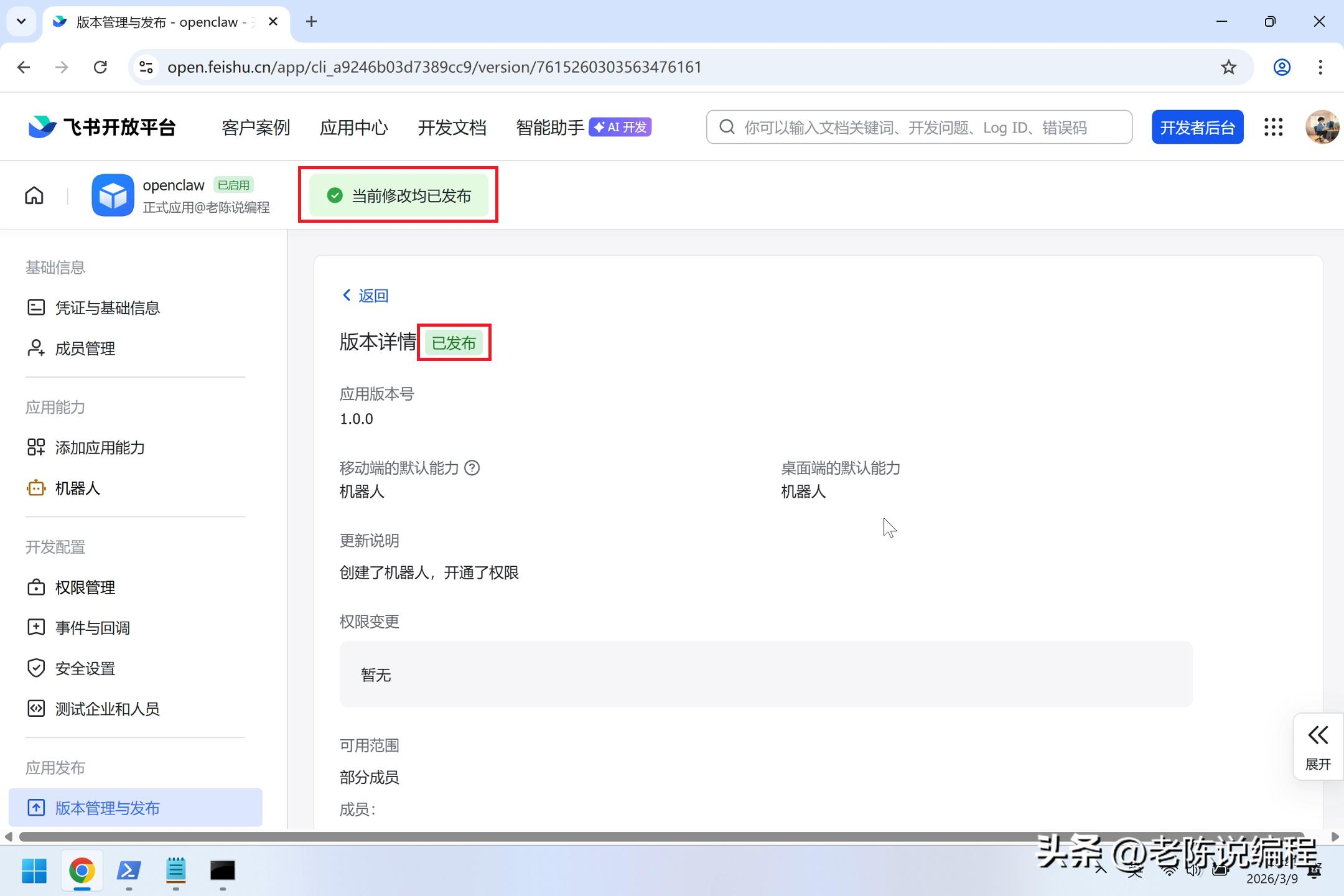Reload the page
Viewport: 1344px width, 896px height.
100,67
